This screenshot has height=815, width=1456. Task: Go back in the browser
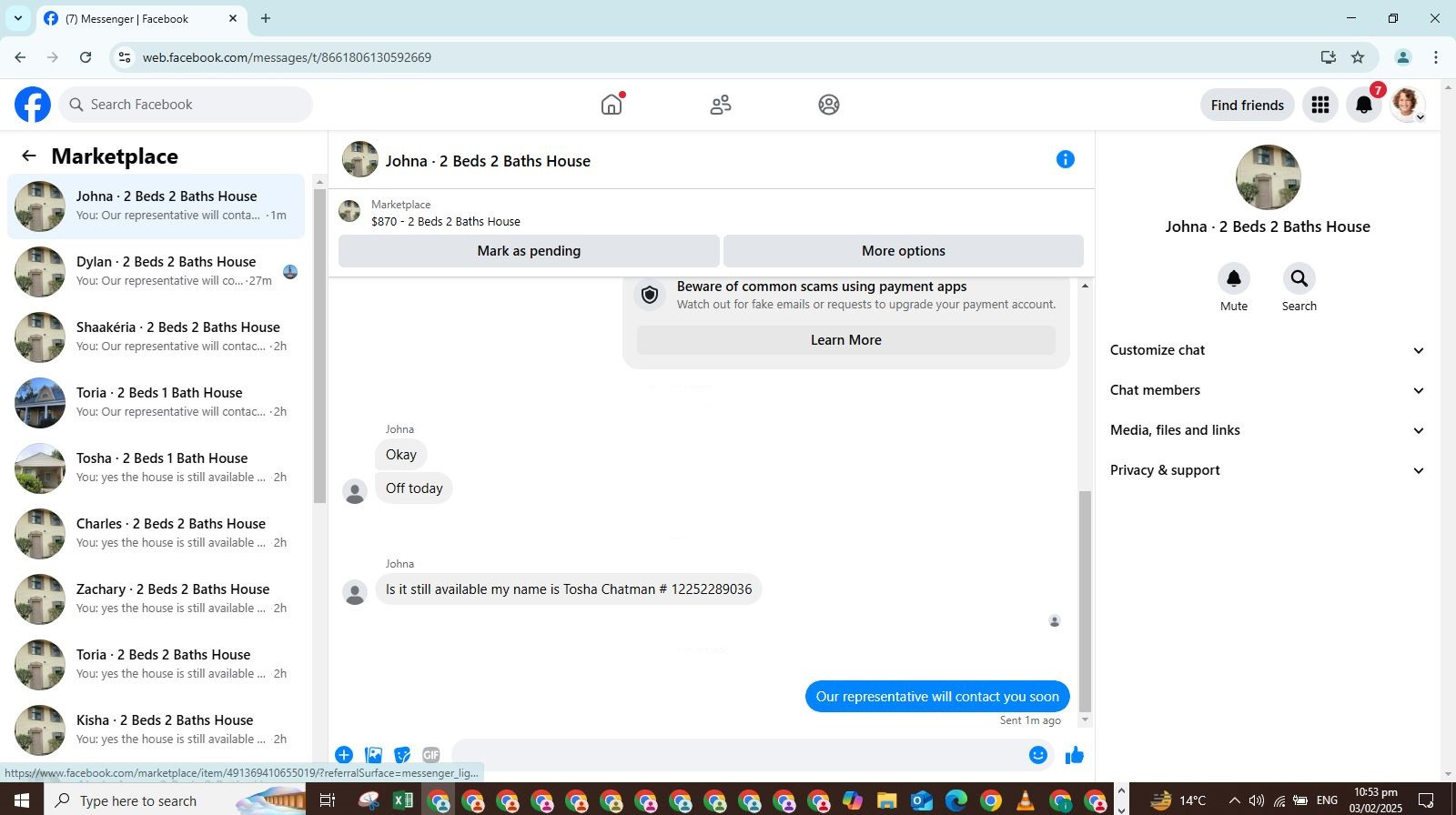[20, 57]
